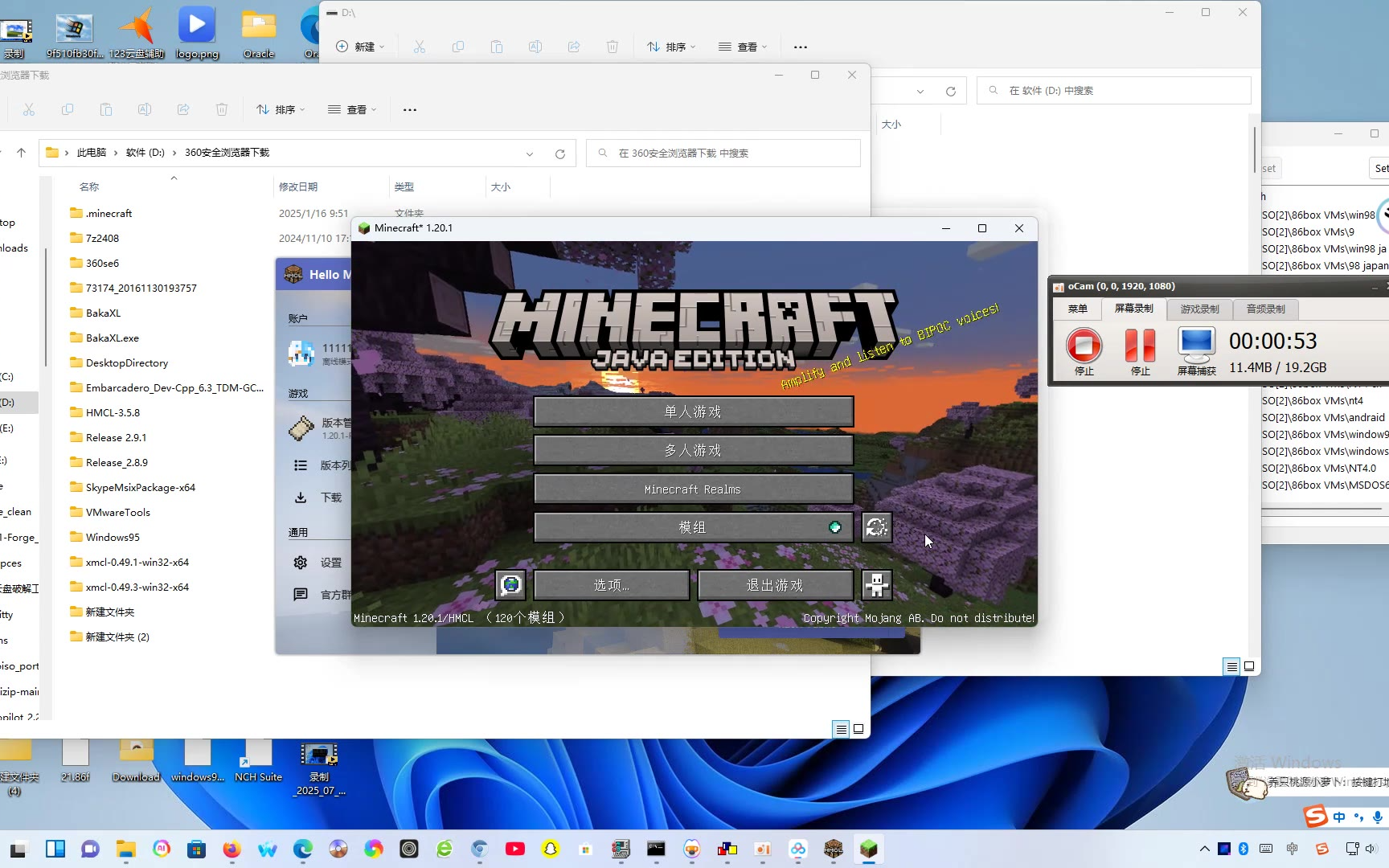Open 查看 dropdown in the D:\ window
This screenshot has width=1389, height=868.
click(743, 47)
